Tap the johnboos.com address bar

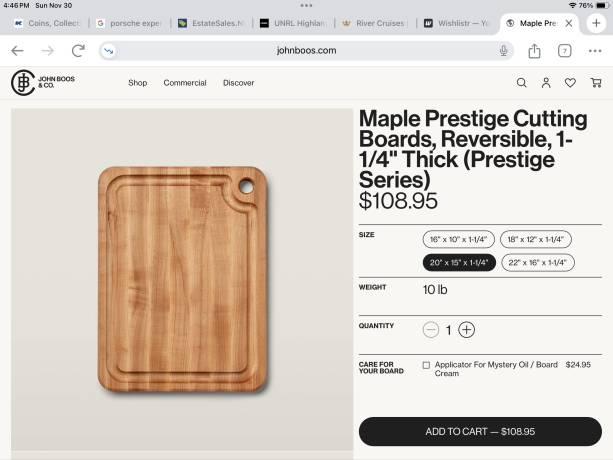tap(306, 51)
